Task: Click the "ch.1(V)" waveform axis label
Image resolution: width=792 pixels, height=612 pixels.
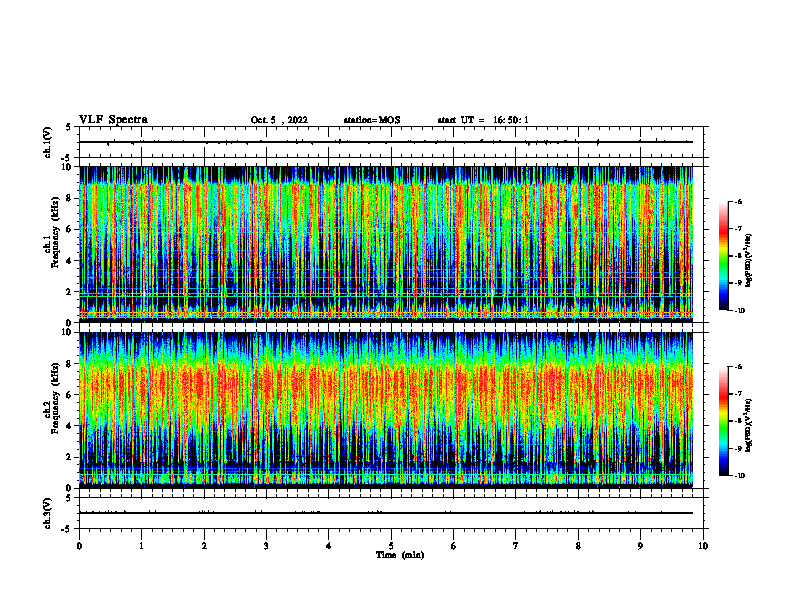Action: click(x=47, y=142)
